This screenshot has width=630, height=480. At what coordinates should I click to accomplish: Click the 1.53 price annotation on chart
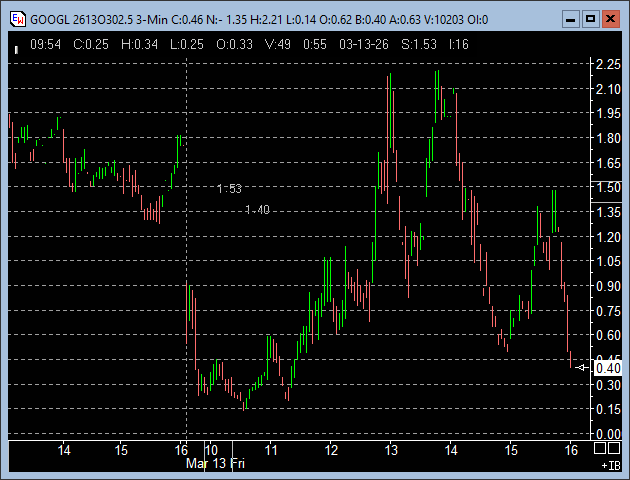click(229, 188)
